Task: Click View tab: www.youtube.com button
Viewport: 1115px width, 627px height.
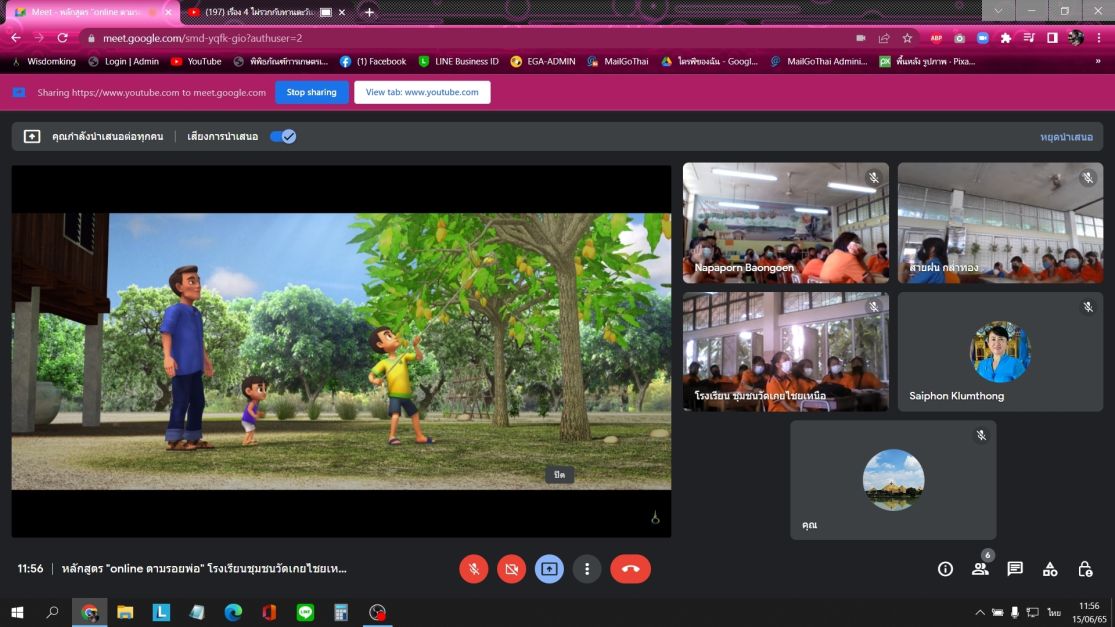Action: point(422,92)
